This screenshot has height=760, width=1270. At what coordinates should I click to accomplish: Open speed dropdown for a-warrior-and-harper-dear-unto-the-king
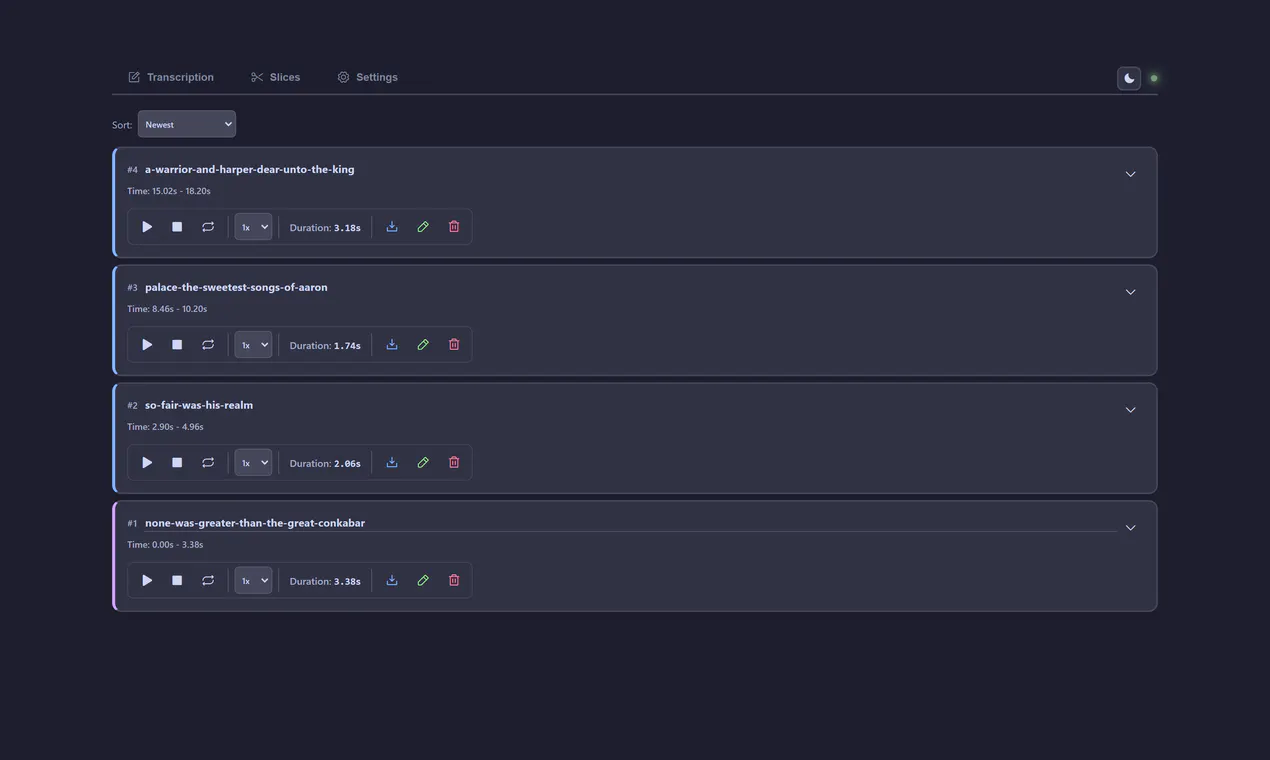pos(253,227)
